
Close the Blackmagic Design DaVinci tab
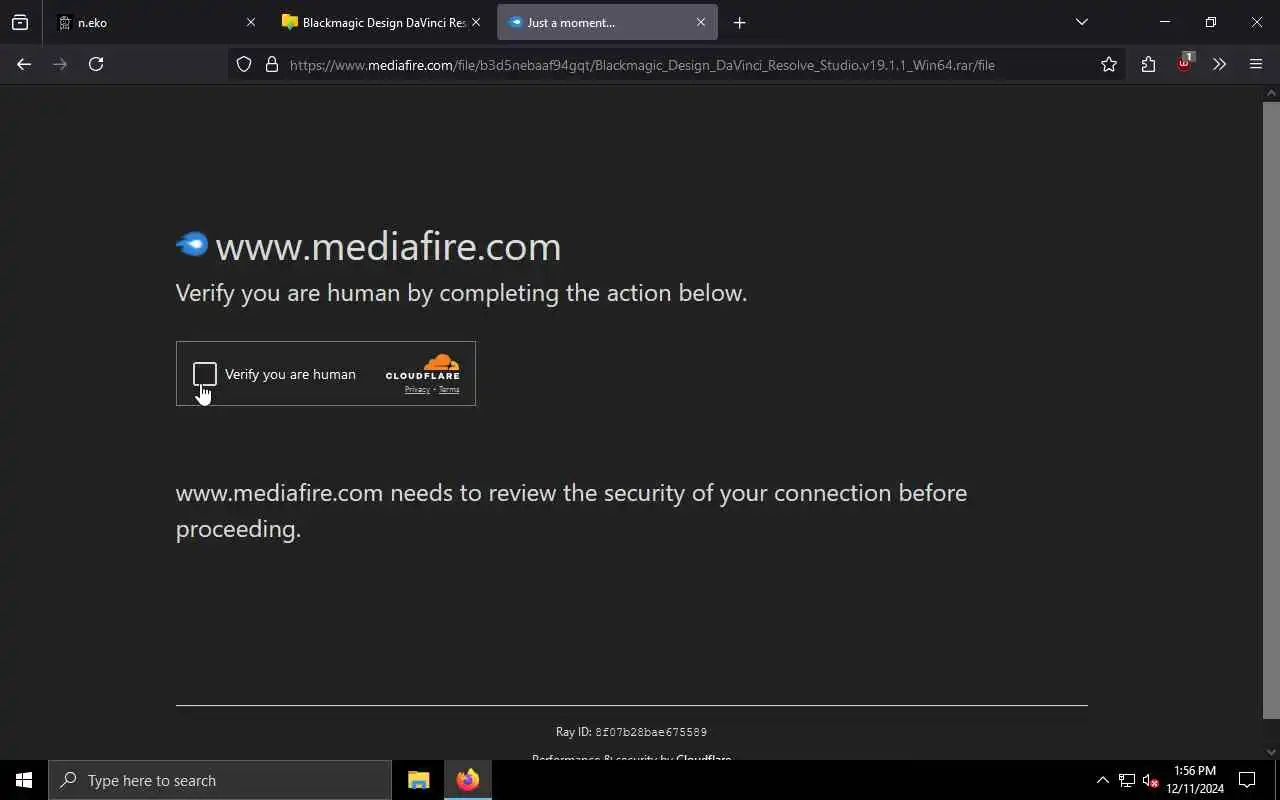[476, 22]
